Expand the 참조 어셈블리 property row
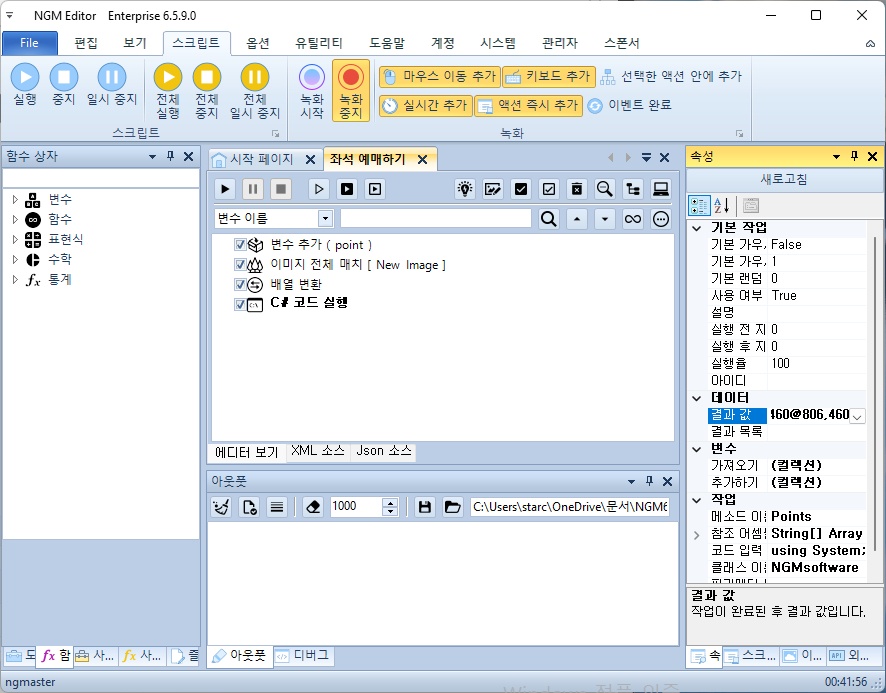Viewport: 886px width, 693px height. 697,535
